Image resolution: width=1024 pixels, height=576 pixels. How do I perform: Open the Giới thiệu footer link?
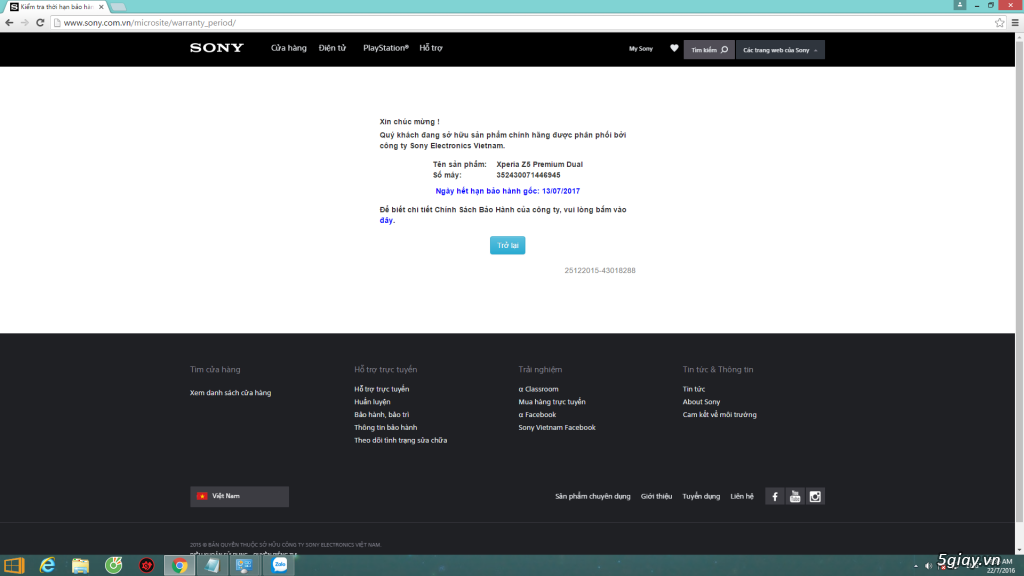point(656,496)
